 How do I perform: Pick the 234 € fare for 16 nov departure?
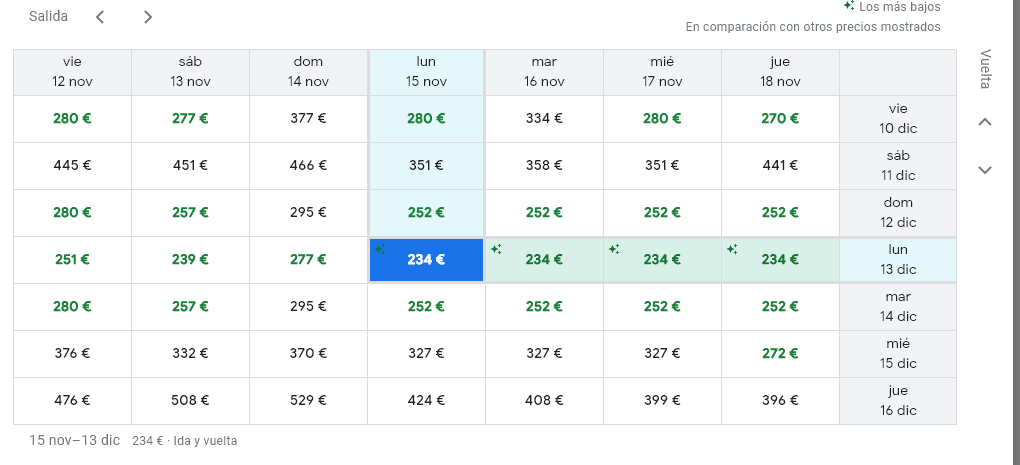(544, 260)
